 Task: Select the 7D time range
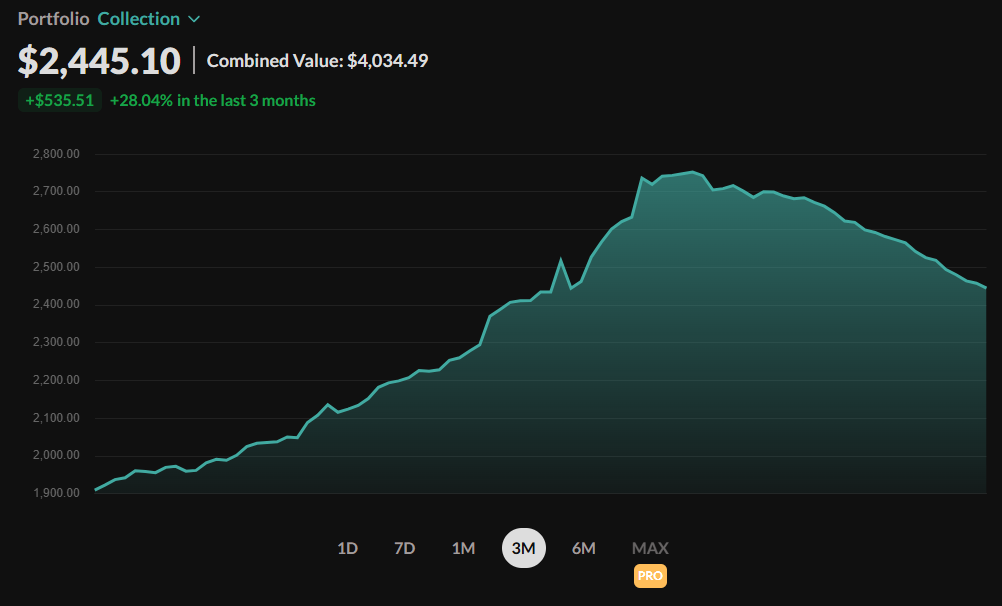click(x=405, y=548)
